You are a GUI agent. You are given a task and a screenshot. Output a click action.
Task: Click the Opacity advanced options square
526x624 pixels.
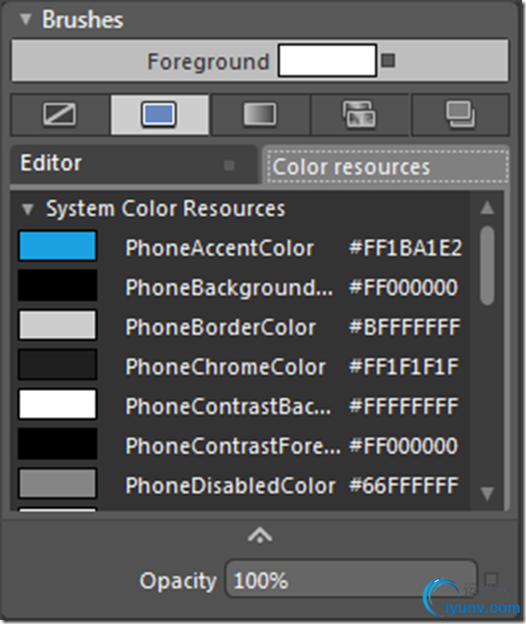point(491,579)
